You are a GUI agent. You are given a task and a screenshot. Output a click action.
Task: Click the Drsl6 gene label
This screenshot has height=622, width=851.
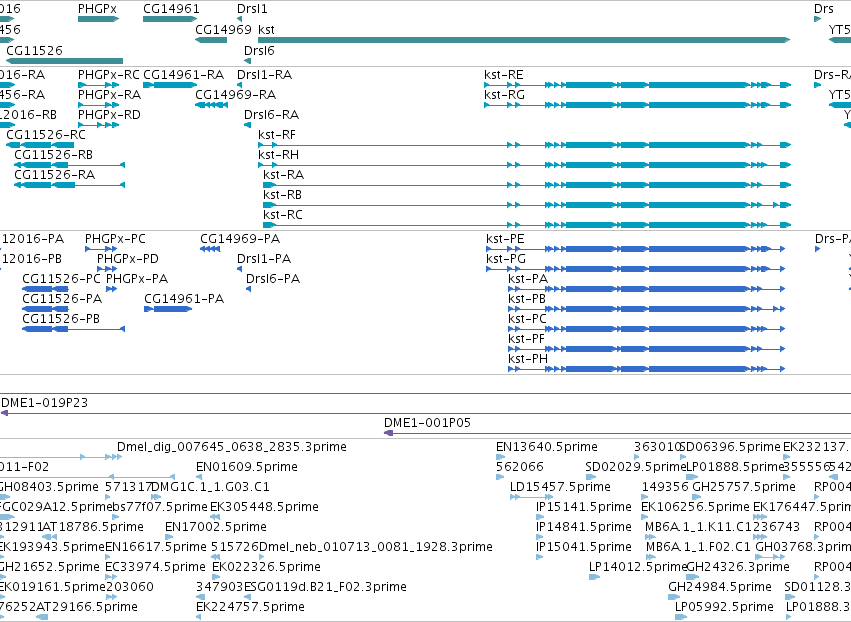(259, 50)
